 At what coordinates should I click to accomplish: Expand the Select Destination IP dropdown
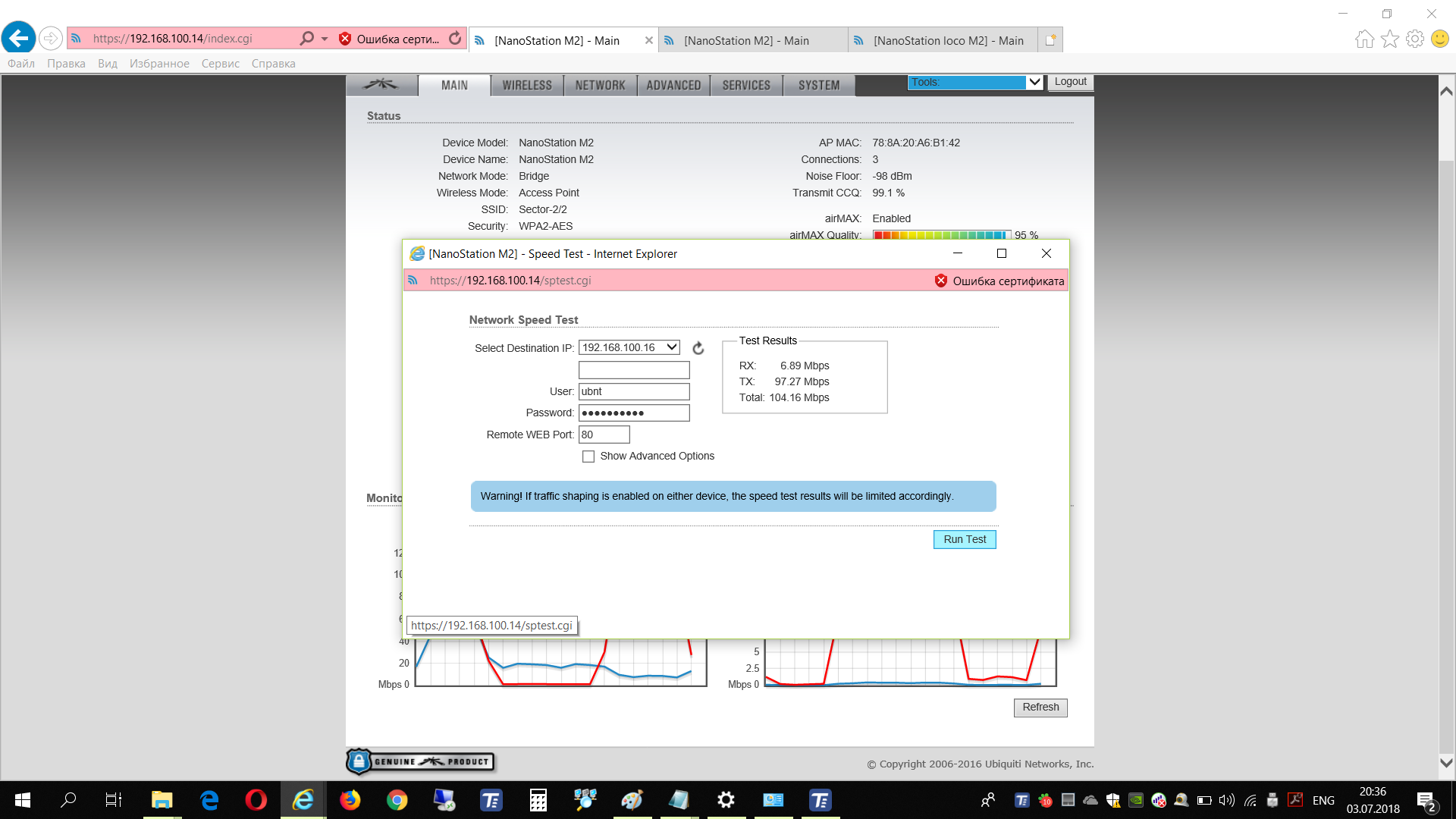click(x=671, y=347)
